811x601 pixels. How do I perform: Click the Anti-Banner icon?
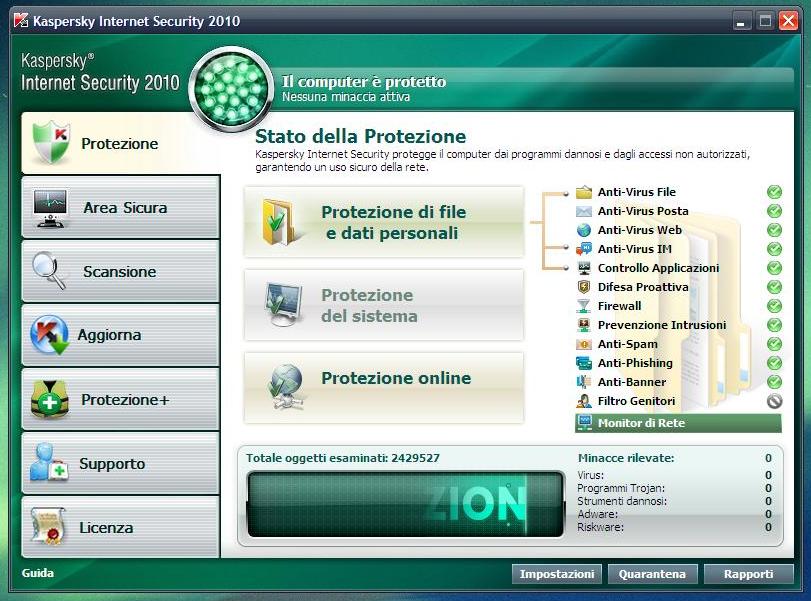[584, 382]
